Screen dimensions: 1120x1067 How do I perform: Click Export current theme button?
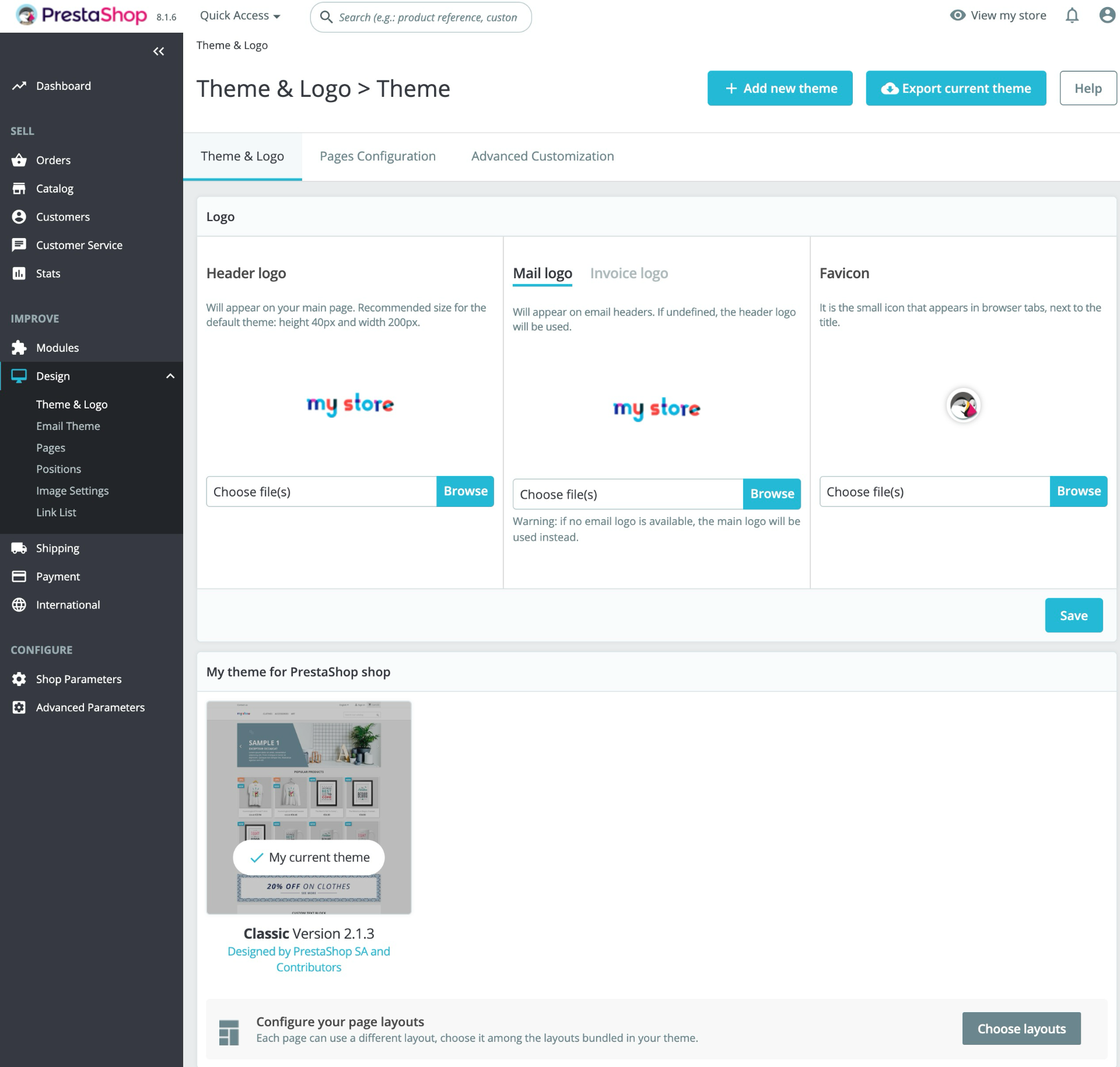(x=956, y=88)
